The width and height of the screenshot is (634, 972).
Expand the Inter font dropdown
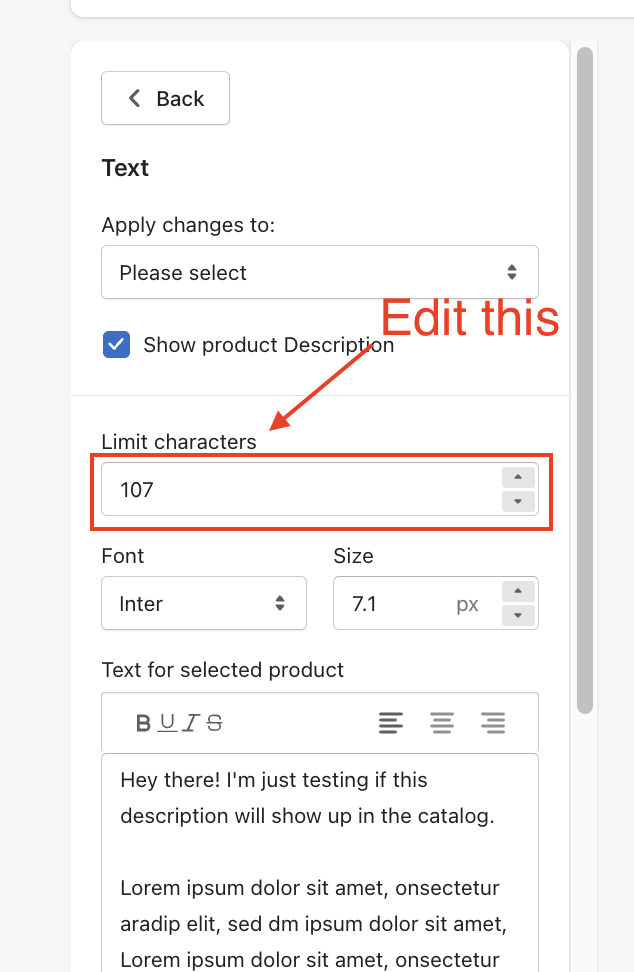tap(204, 603)
